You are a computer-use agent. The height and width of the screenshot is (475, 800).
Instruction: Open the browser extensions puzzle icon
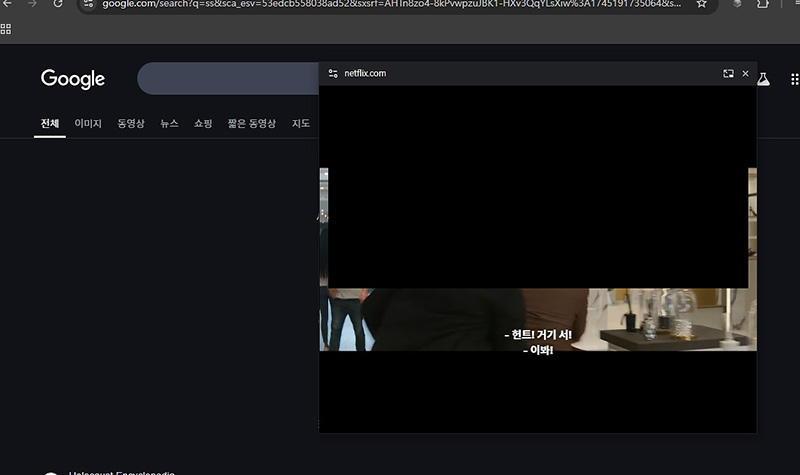coord(762,4)
